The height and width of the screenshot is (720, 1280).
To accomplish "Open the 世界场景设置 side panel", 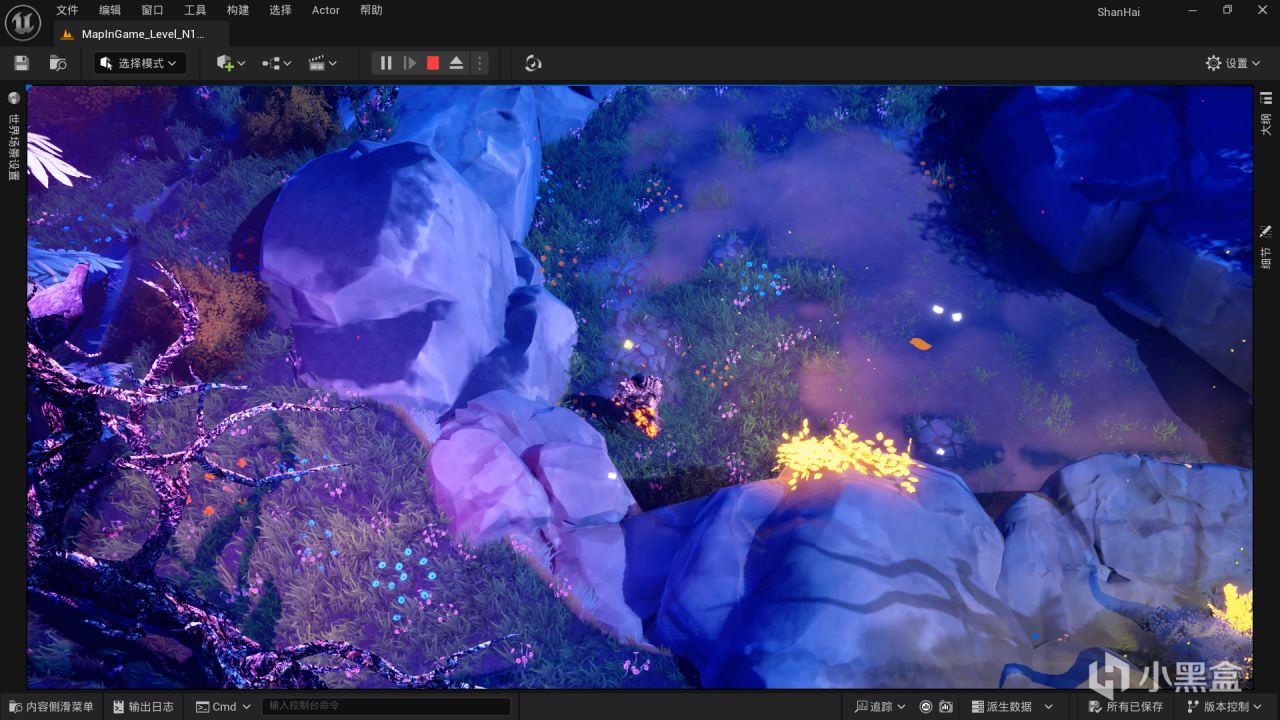I will click(14, 136).
